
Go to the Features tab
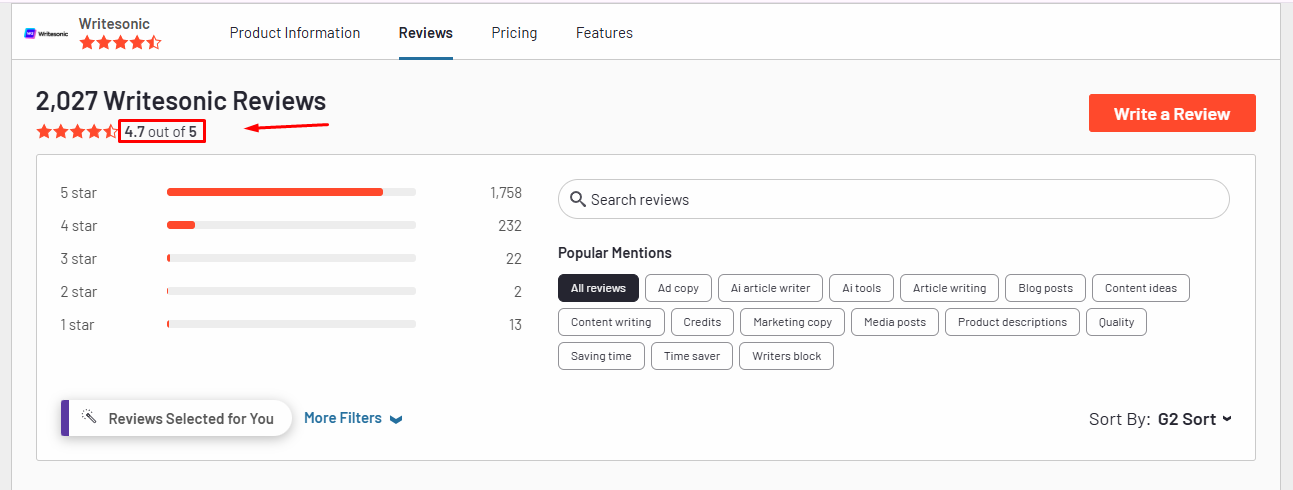604,33
